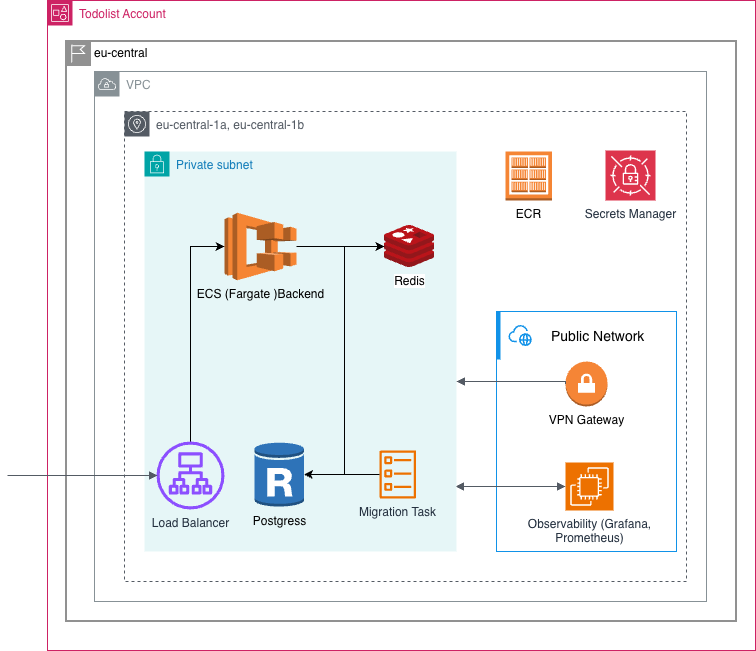Select the Observability EC2 instance icon

pyautogui.click(x=589, y=486)
